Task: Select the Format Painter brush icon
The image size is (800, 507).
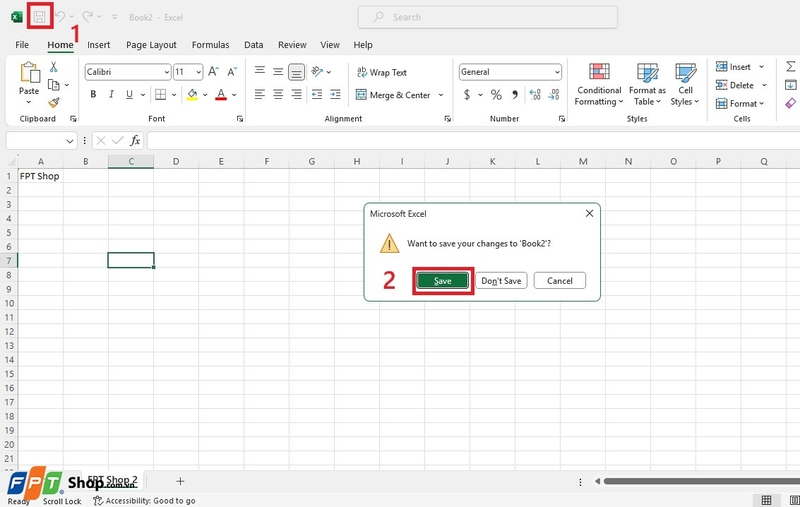Action: click(x=54, y=103)
